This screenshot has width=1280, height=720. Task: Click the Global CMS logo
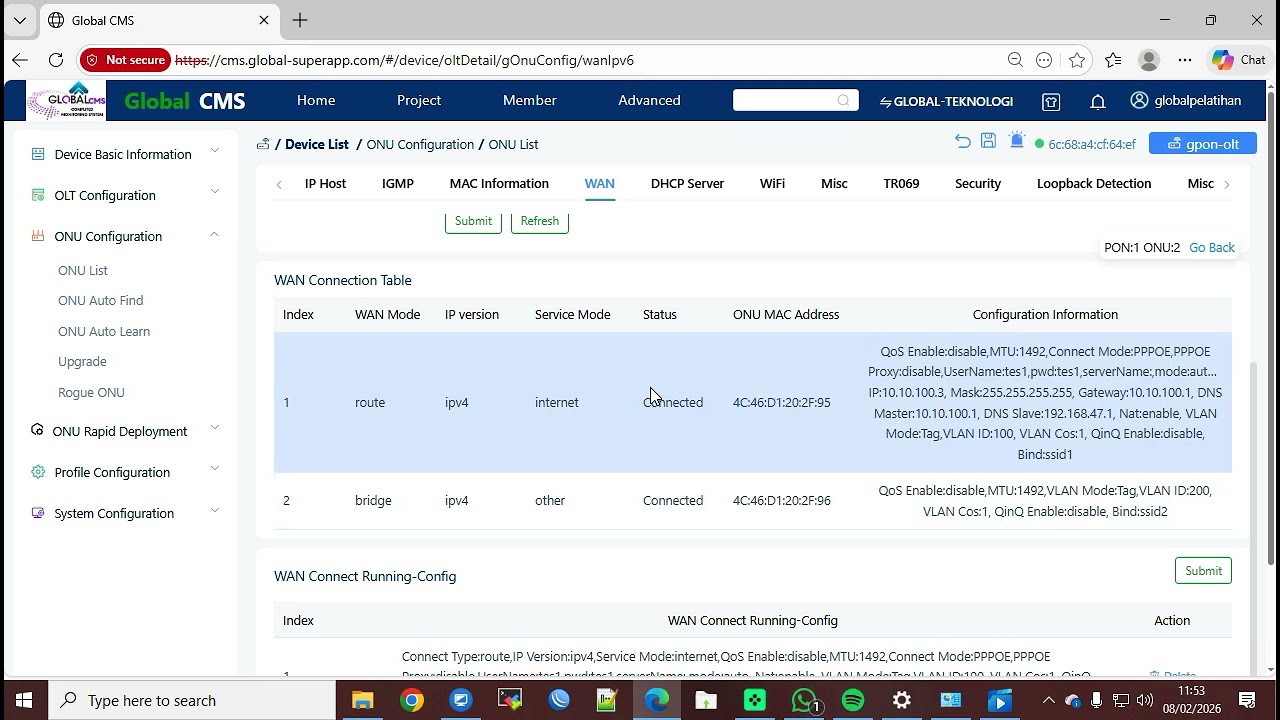tap(66, 100)
